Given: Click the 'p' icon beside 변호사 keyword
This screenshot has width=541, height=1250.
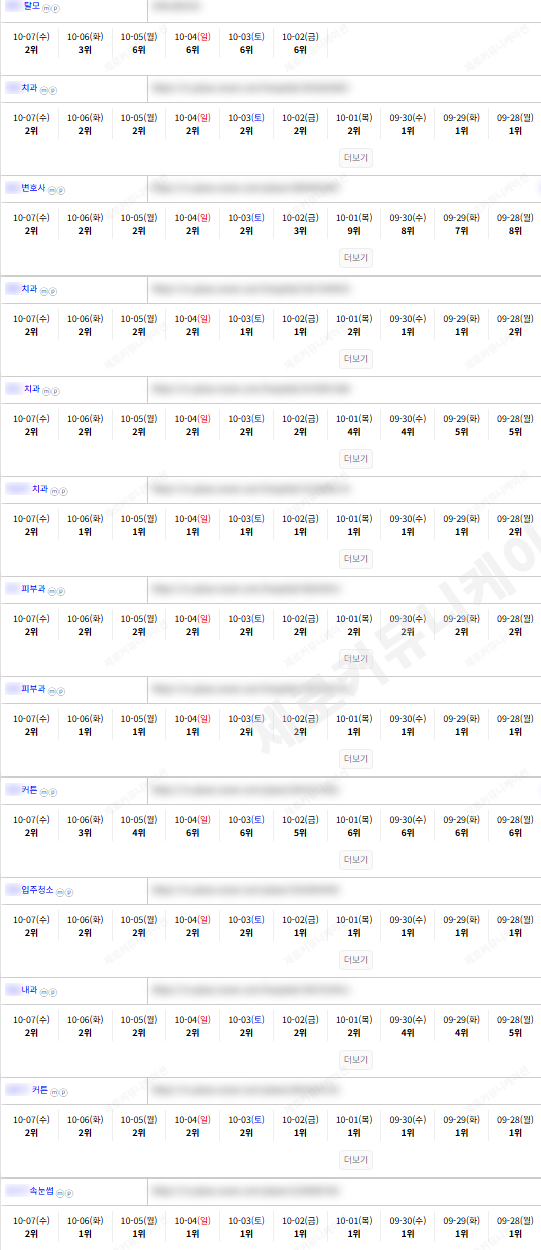Looking at the screenshot, I should pos(61,190).
